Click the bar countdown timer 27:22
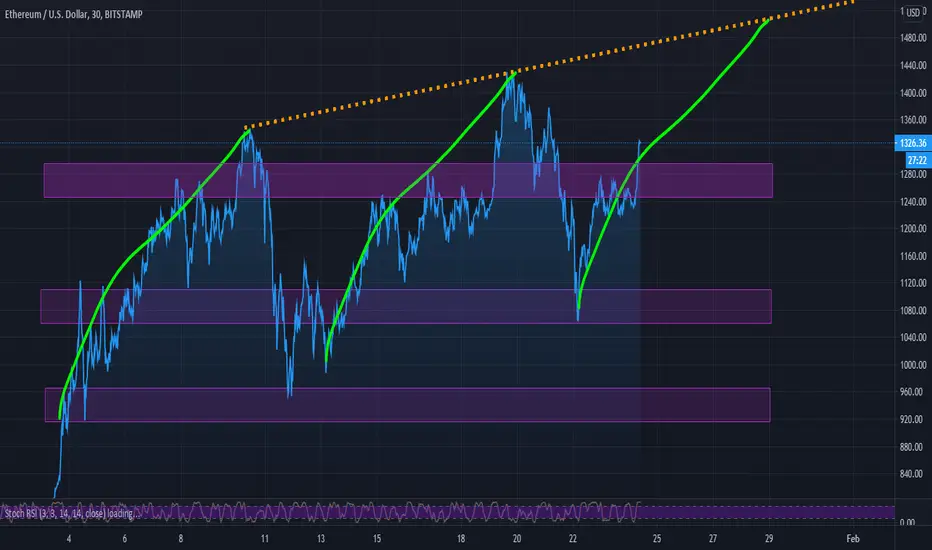The height and width of the screenshot is (550, 932). (x=917, y=160)
